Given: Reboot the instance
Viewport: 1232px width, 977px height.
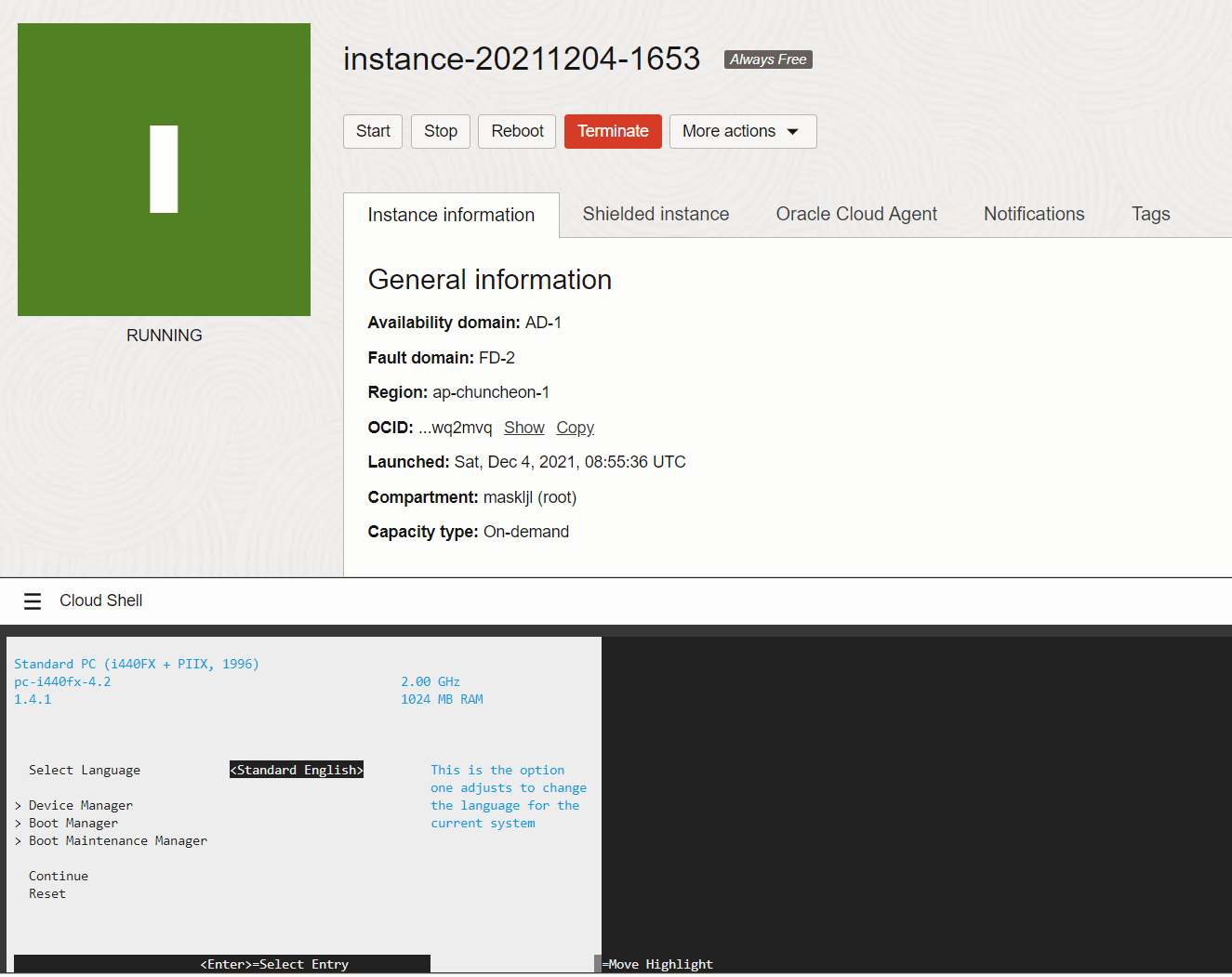Looking at the screenshot, I should tap(517, 131).
